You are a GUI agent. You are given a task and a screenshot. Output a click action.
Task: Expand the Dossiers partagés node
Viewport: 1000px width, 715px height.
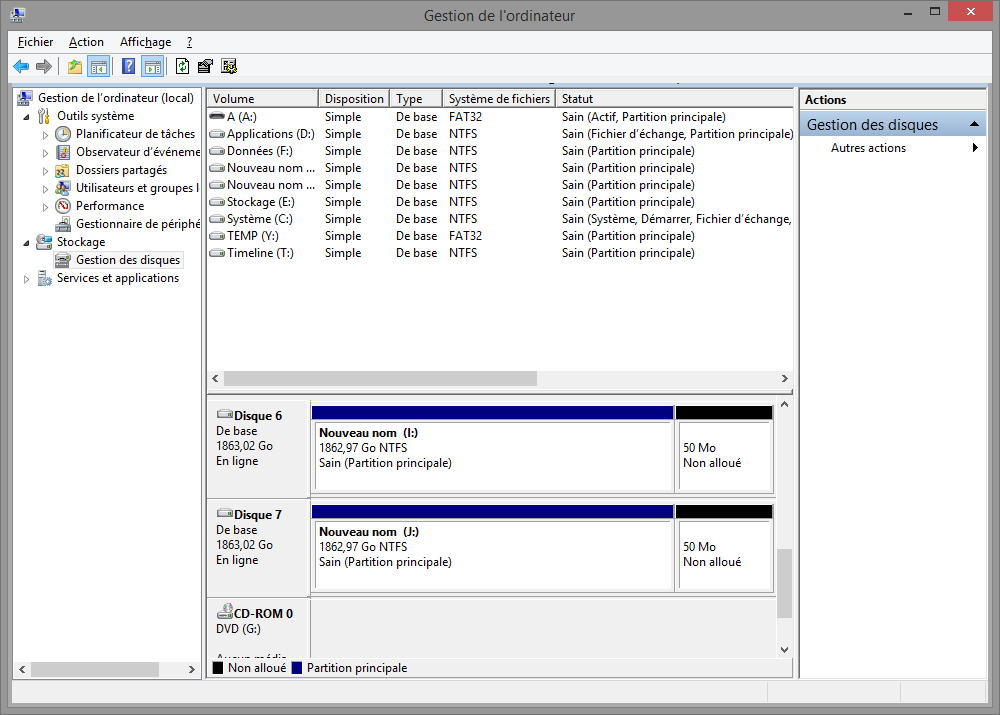click(x=45, y=171)
